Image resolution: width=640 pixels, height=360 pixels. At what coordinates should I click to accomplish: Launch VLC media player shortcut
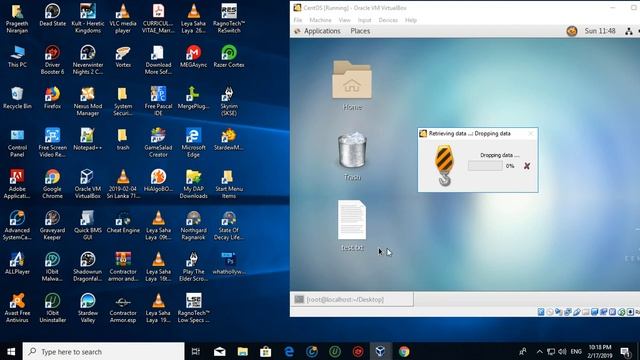123,19
